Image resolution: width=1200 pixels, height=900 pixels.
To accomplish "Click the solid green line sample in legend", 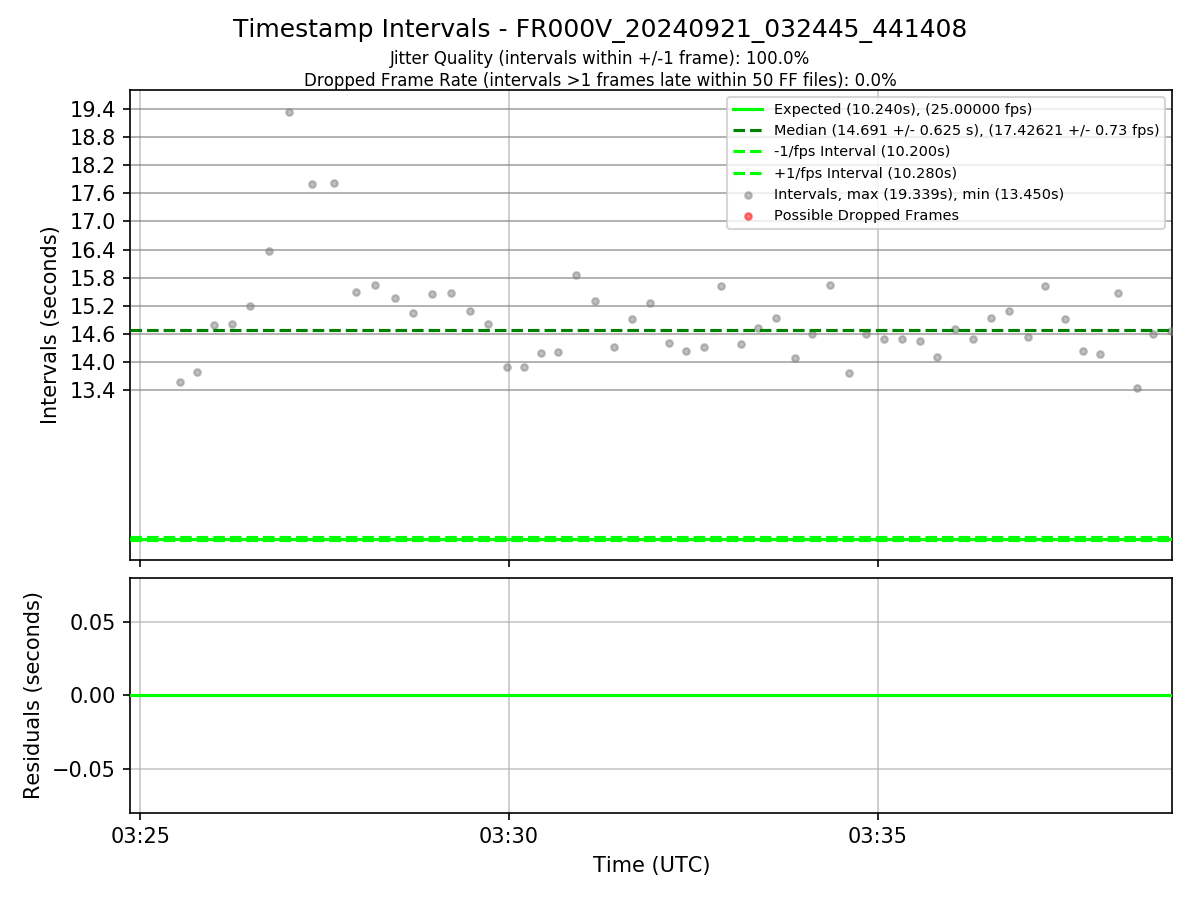I will coord(748,109).
